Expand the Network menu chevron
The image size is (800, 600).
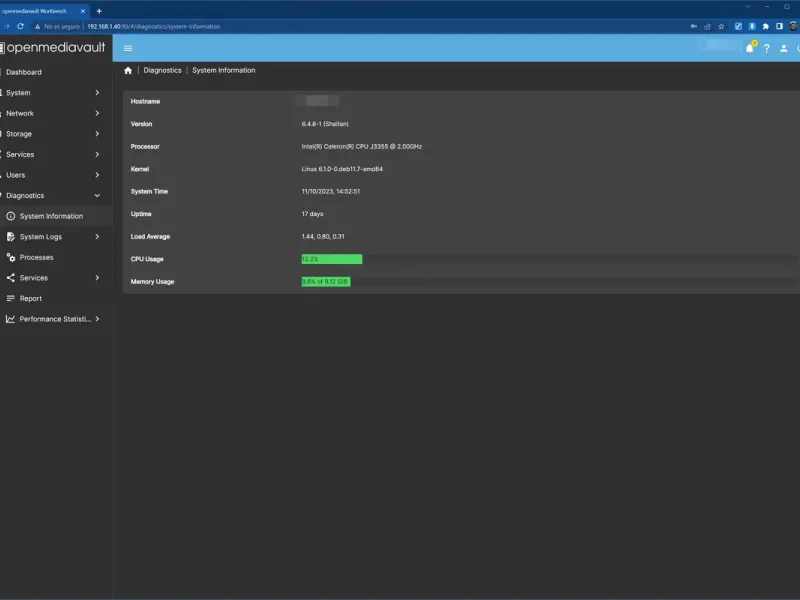tap(97, 113)
